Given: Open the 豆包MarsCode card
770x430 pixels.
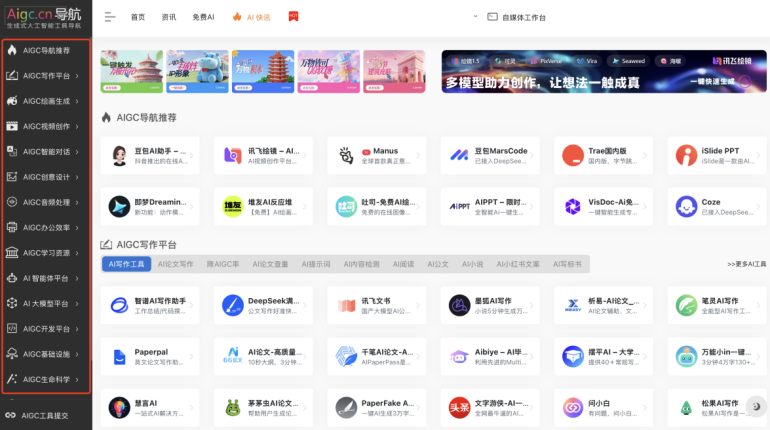Looking at the screenshot, I should pos(490,156).
